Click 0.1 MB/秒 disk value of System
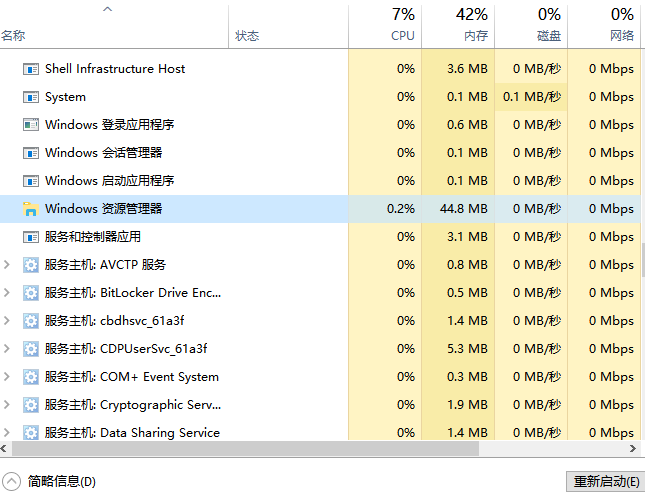Screen dimensions: 645x498 [532, 97]
